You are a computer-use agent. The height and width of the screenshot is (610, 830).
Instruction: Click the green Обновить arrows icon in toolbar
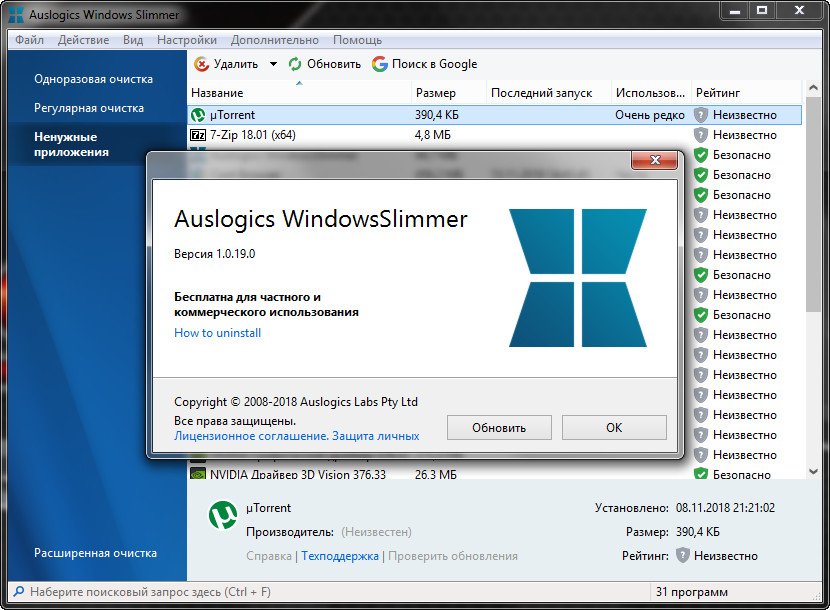coord(295,65)
